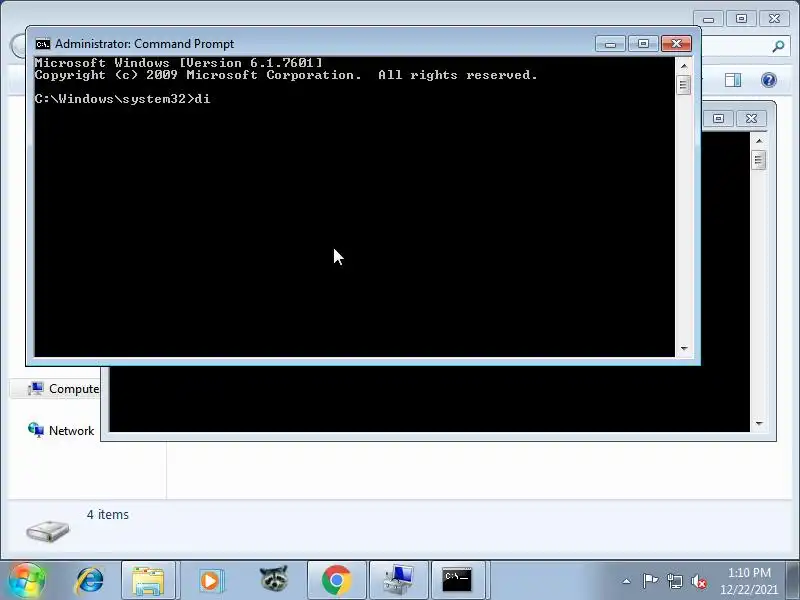Minimize the Administrator Command Prompt window
Screen dimensions: 800x600
pyautogui.click(x=611, y=44)
